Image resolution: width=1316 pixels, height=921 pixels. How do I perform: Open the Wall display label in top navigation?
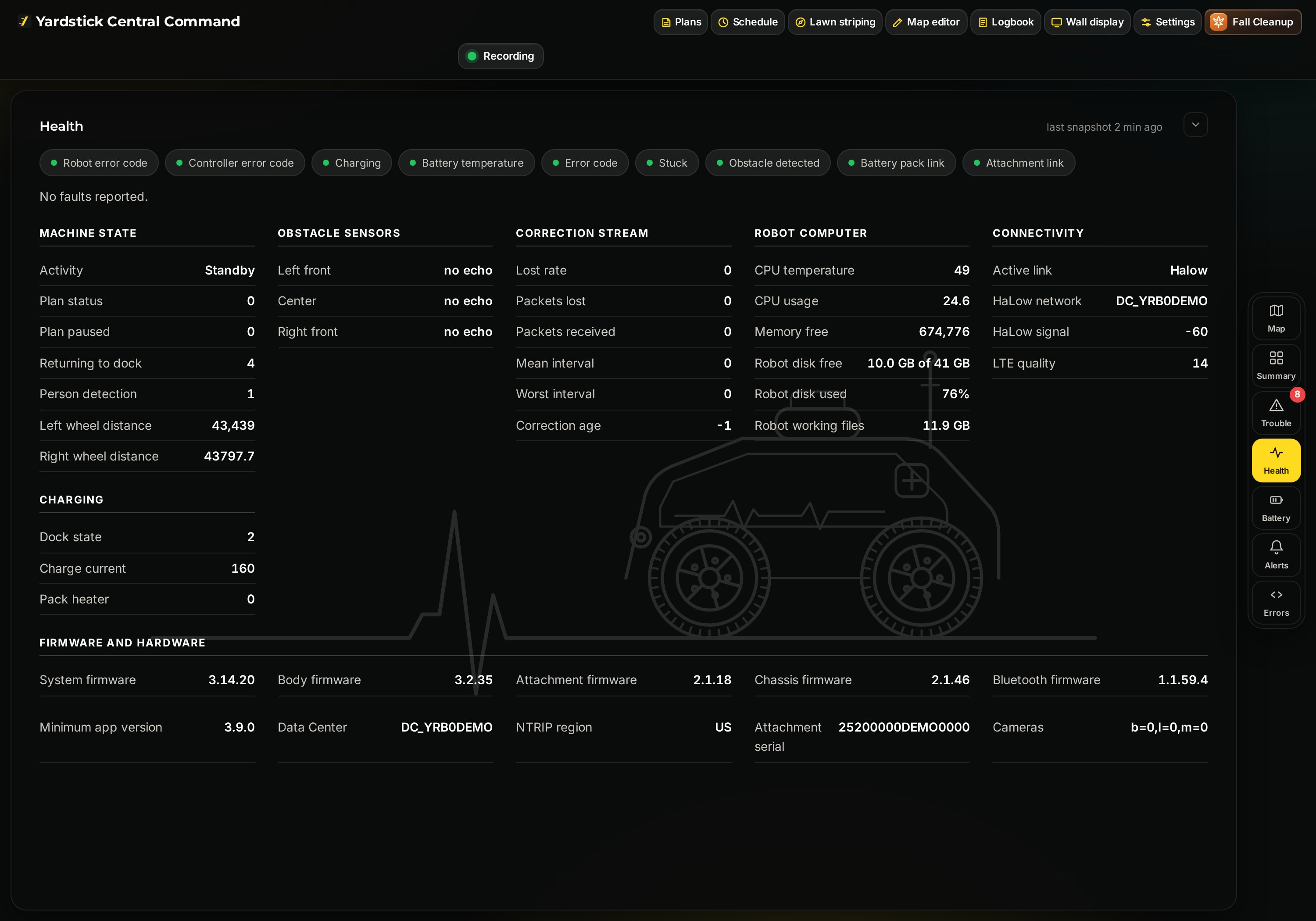(x=1094, y=22)
